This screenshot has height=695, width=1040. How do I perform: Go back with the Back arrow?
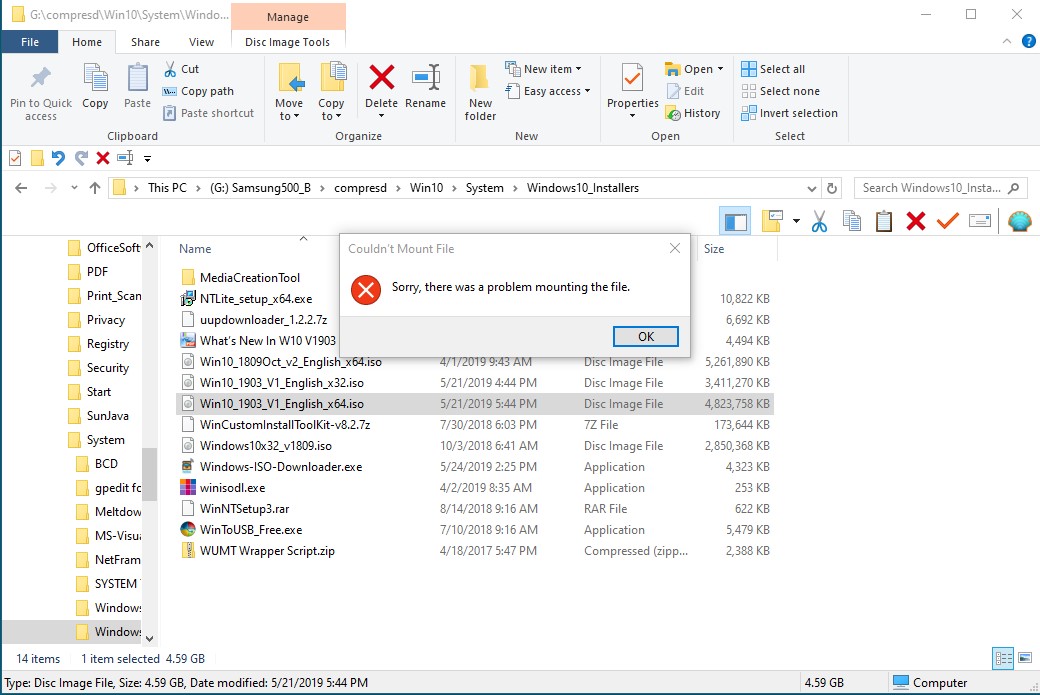(x=21, y=188)
